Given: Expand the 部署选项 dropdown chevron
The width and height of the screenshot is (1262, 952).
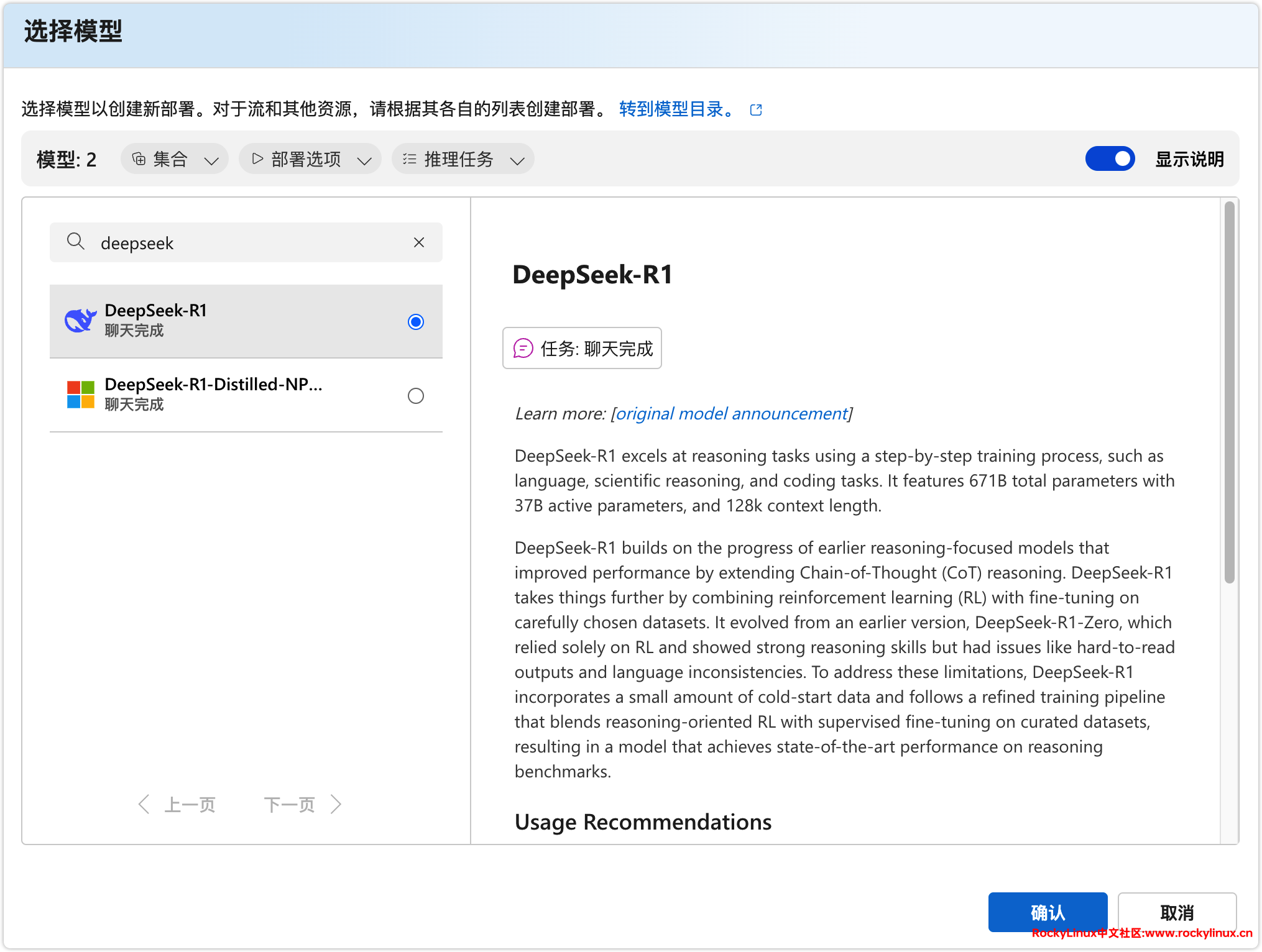Looking at the screenshot, I should tap(364, 161).
